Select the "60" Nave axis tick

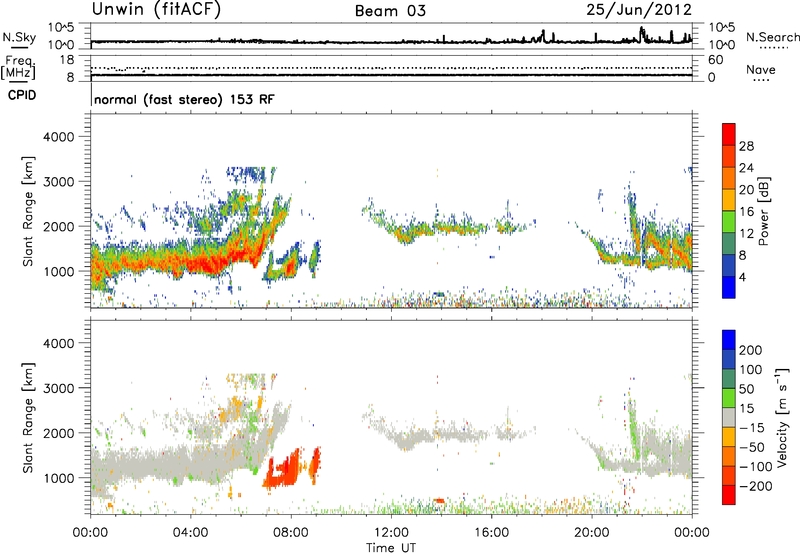click(715, 60)
